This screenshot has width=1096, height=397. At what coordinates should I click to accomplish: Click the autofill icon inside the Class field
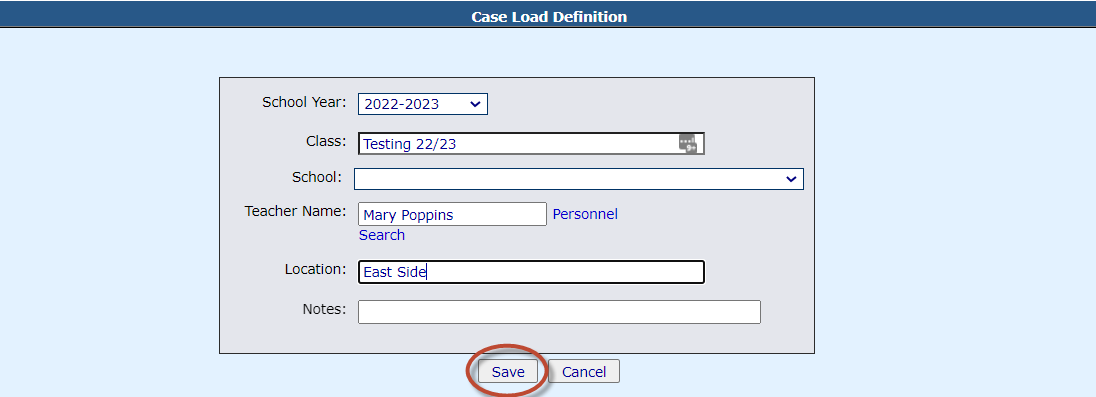pos(688,143)
